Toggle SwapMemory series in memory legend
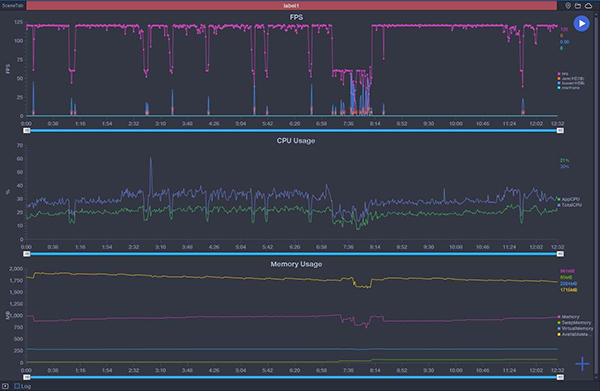Screen dimensions: 600x391 point(574,323)
